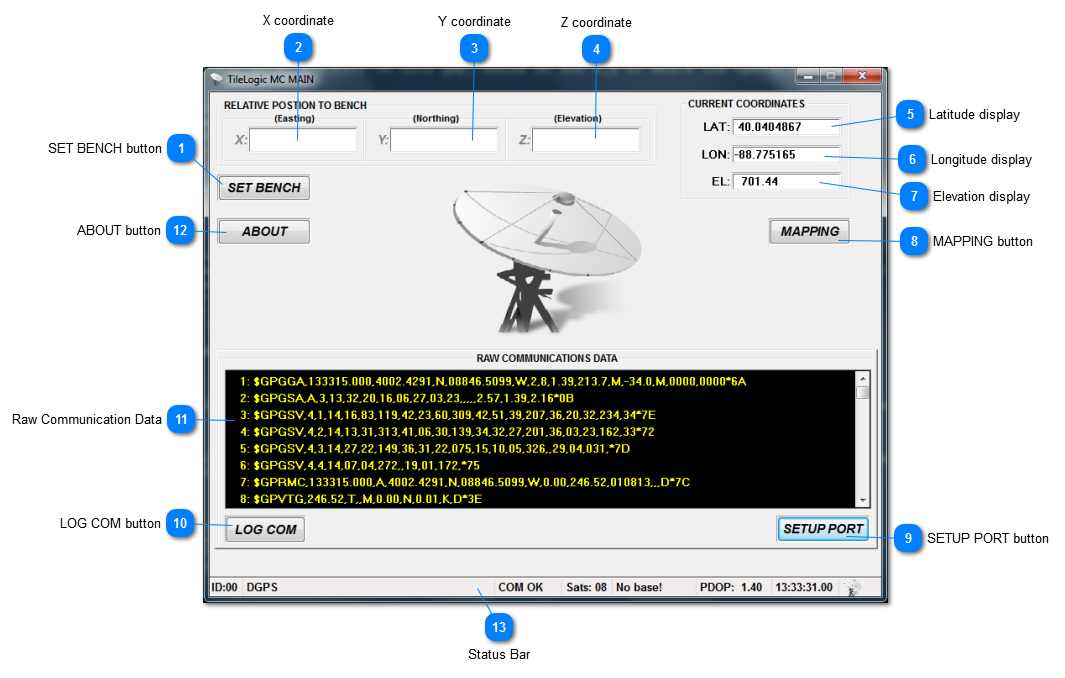Open the MAPPING view
The width and height of the screenshot is (1065, 678).
pos(809,231)
